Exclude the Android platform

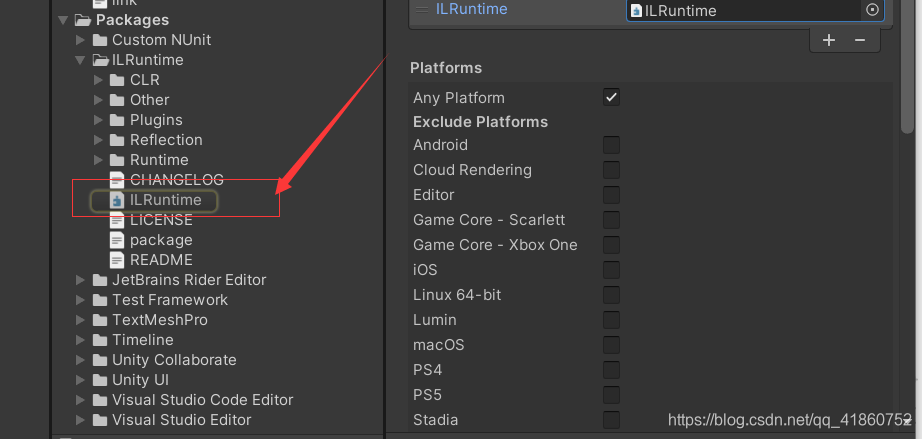(611, 145)
